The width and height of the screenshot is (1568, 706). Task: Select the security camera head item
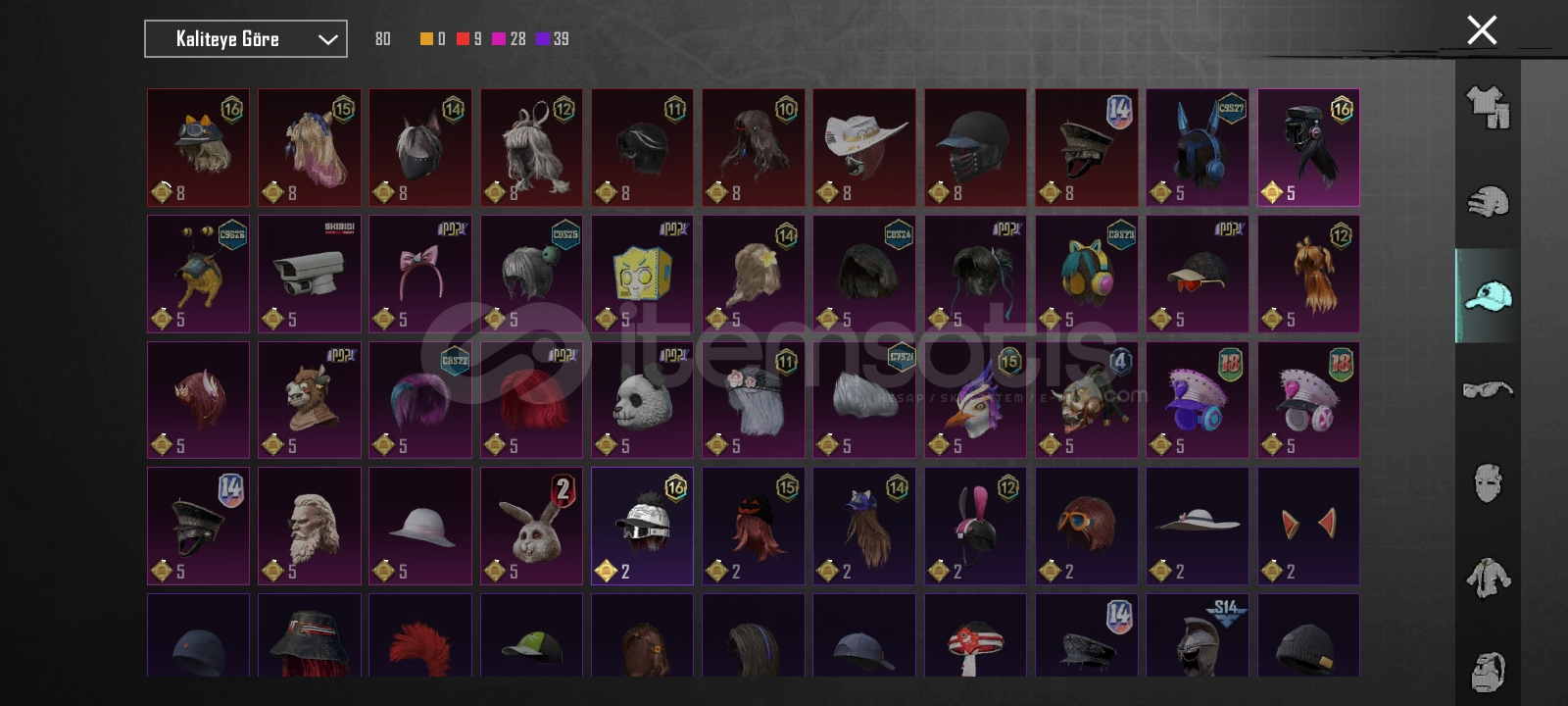tap(309, 274)
